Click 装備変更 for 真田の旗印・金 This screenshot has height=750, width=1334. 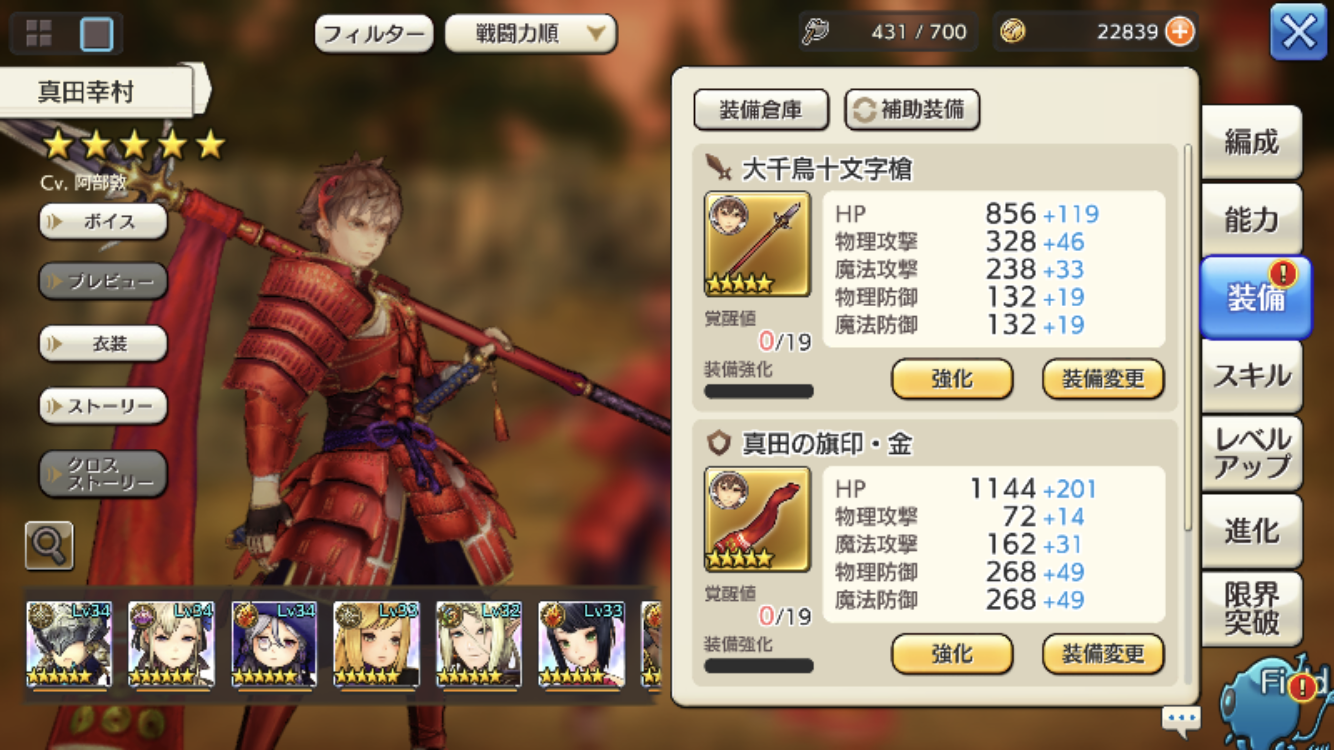coord(1103,655)
